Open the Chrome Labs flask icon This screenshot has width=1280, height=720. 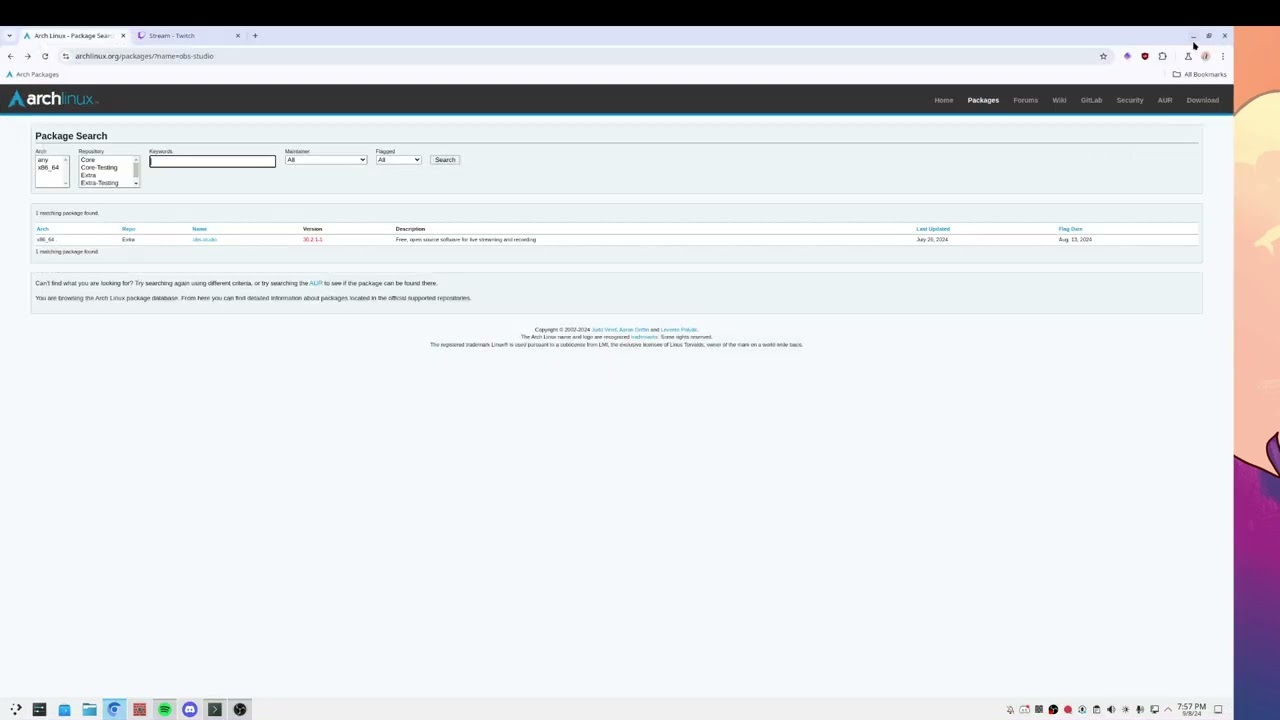[x=1188, y=56]
